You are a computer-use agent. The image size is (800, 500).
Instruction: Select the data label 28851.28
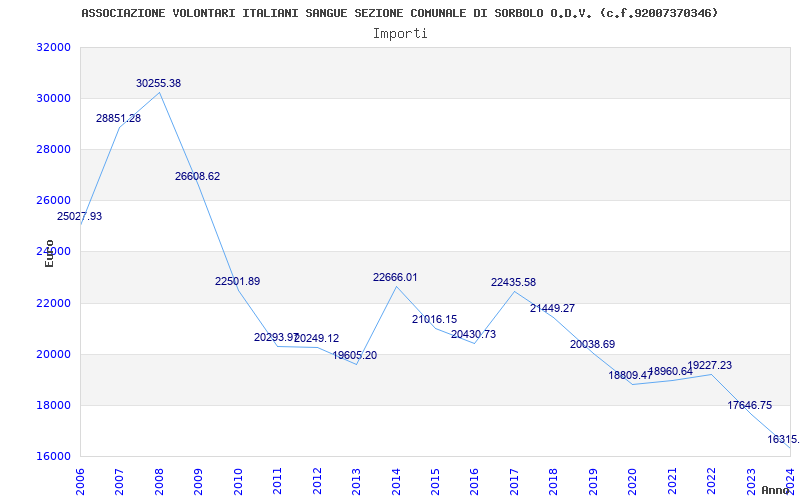click(x=118, y=118)
